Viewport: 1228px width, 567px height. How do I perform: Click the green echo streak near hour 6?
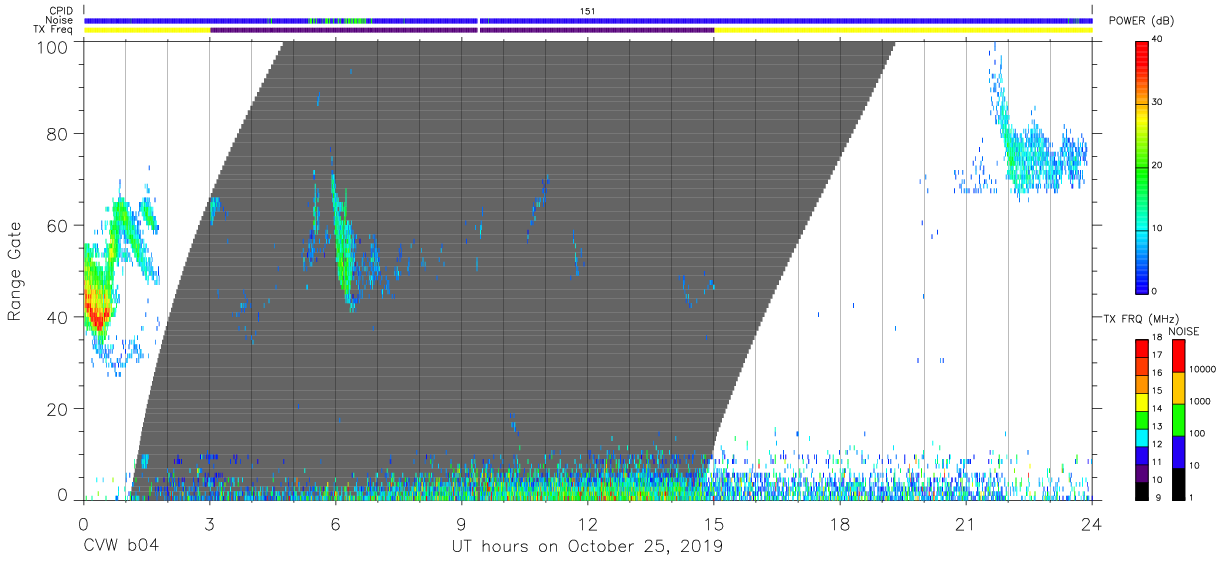tap(342, 240)
